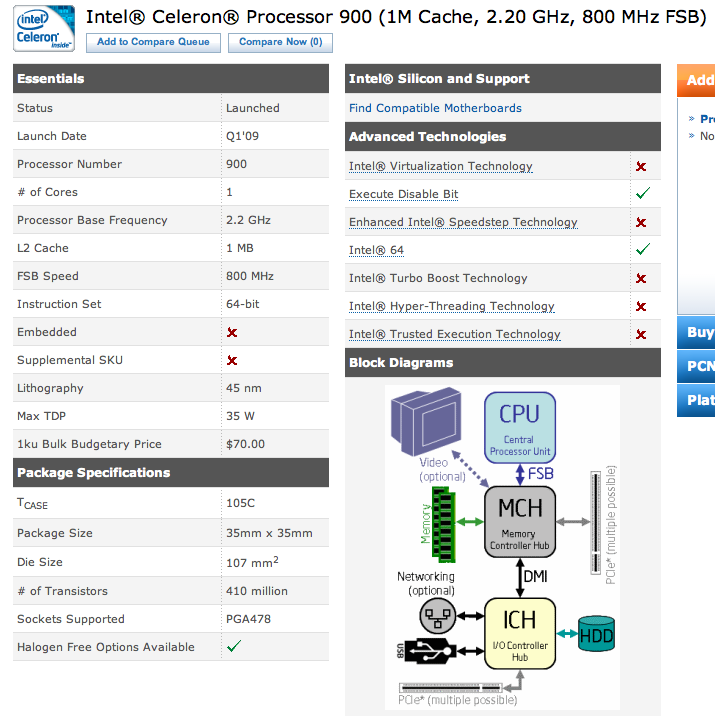
Task: Open Intel Virtualization Technology link
Action: click(x=441, y=166)
